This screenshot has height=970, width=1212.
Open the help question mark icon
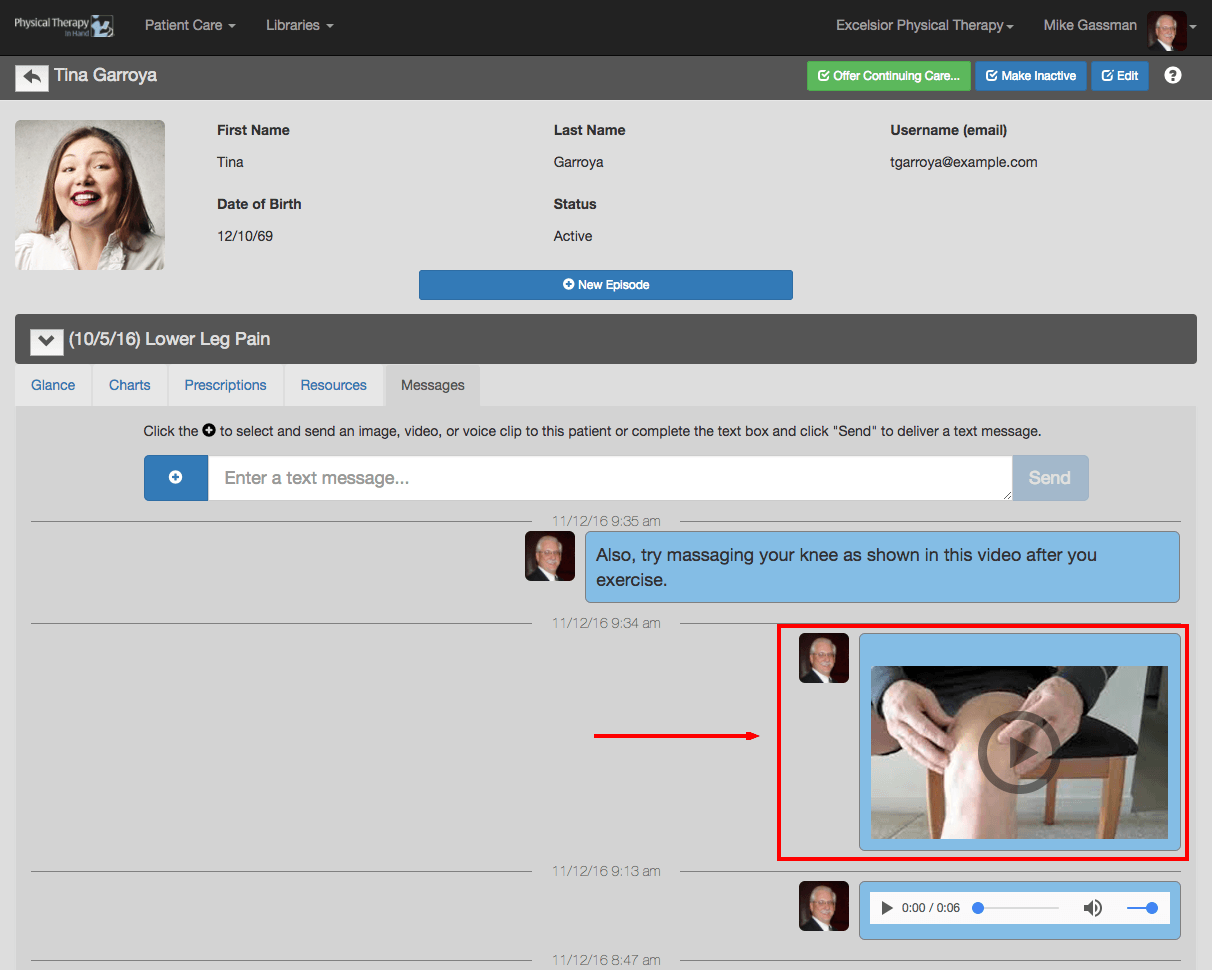(x=1173, y=75)
